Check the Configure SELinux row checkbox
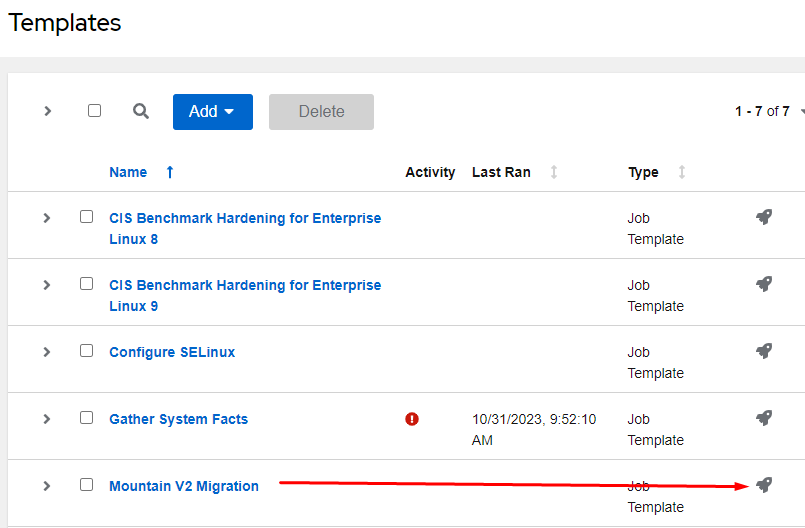The image size is (805, 528). 86,351
